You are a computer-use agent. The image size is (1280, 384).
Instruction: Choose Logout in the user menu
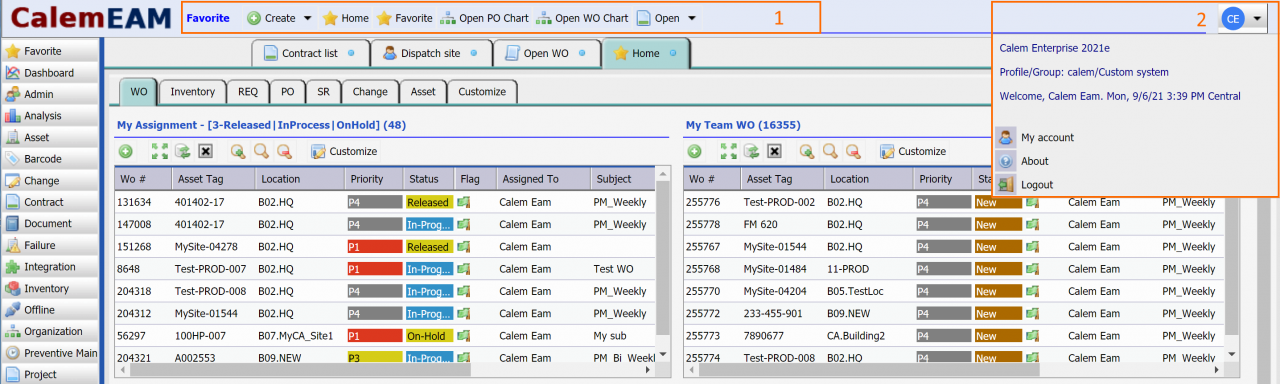tap(1026, 185)
